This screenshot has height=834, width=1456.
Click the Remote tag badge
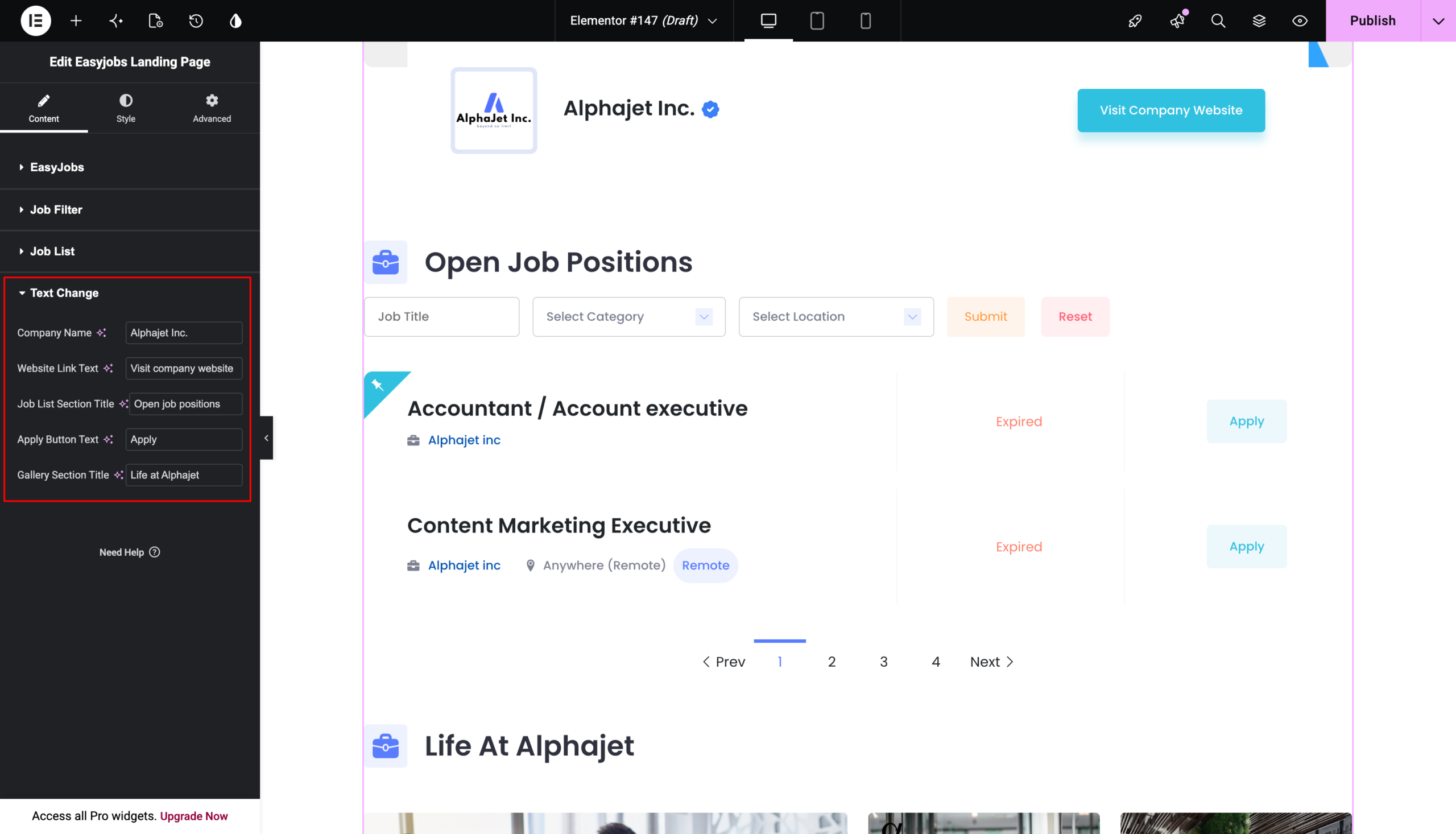point(705,565)
